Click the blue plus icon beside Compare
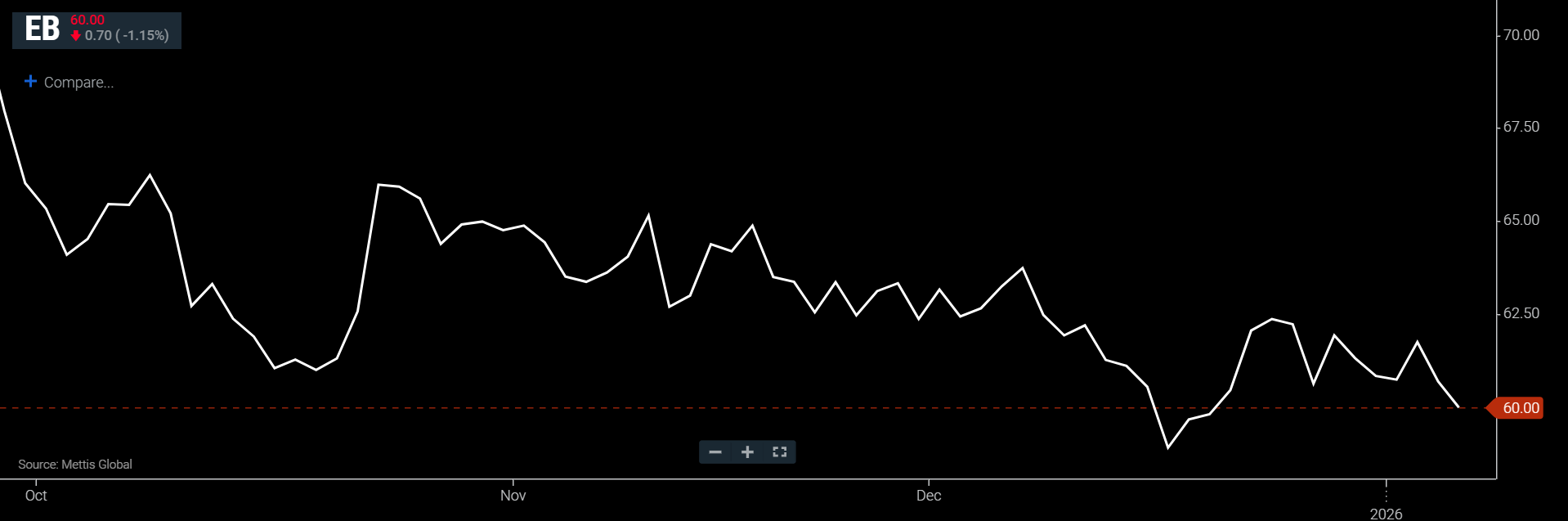 pyautogui.click(x=31, y=81)
